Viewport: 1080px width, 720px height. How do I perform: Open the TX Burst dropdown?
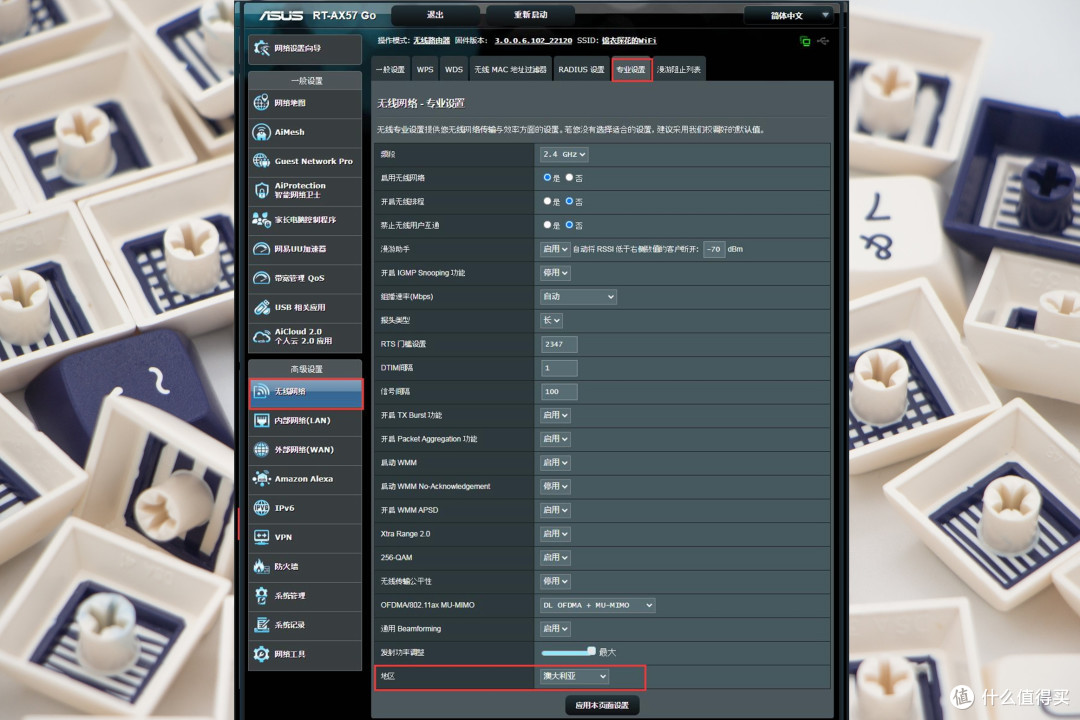(x=554, y=415)
